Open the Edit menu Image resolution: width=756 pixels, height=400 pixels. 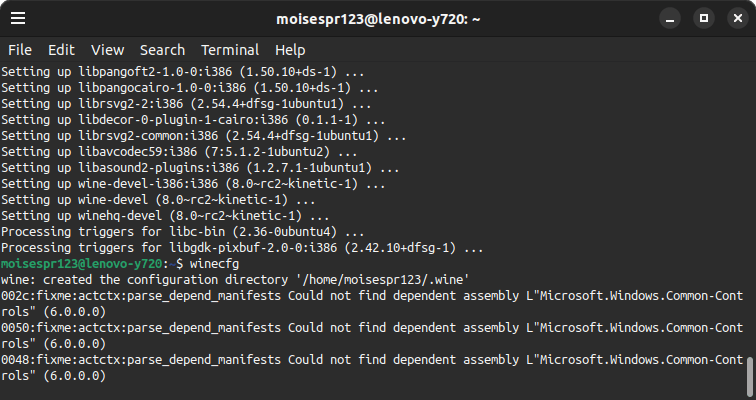(61, 50)
